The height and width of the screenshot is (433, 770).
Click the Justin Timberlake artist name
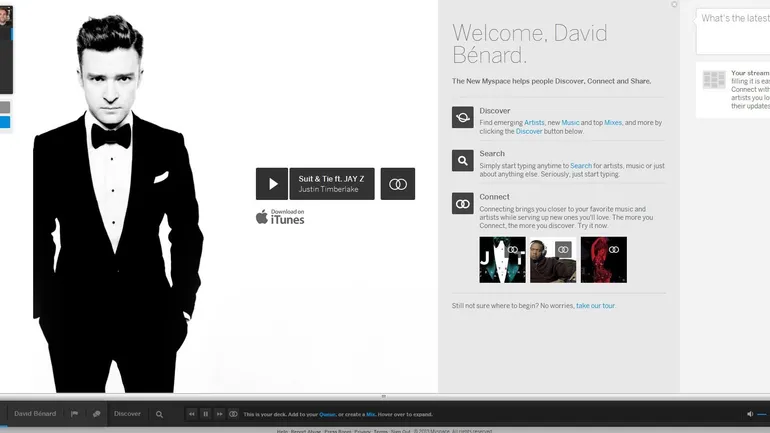point(328,189)
